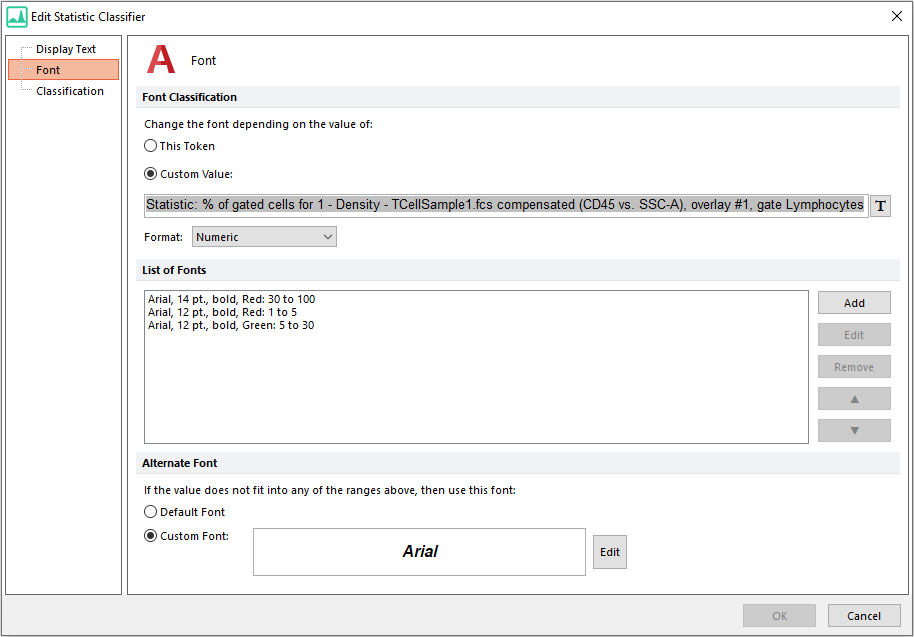Click the Remove font button

point(854,367)
